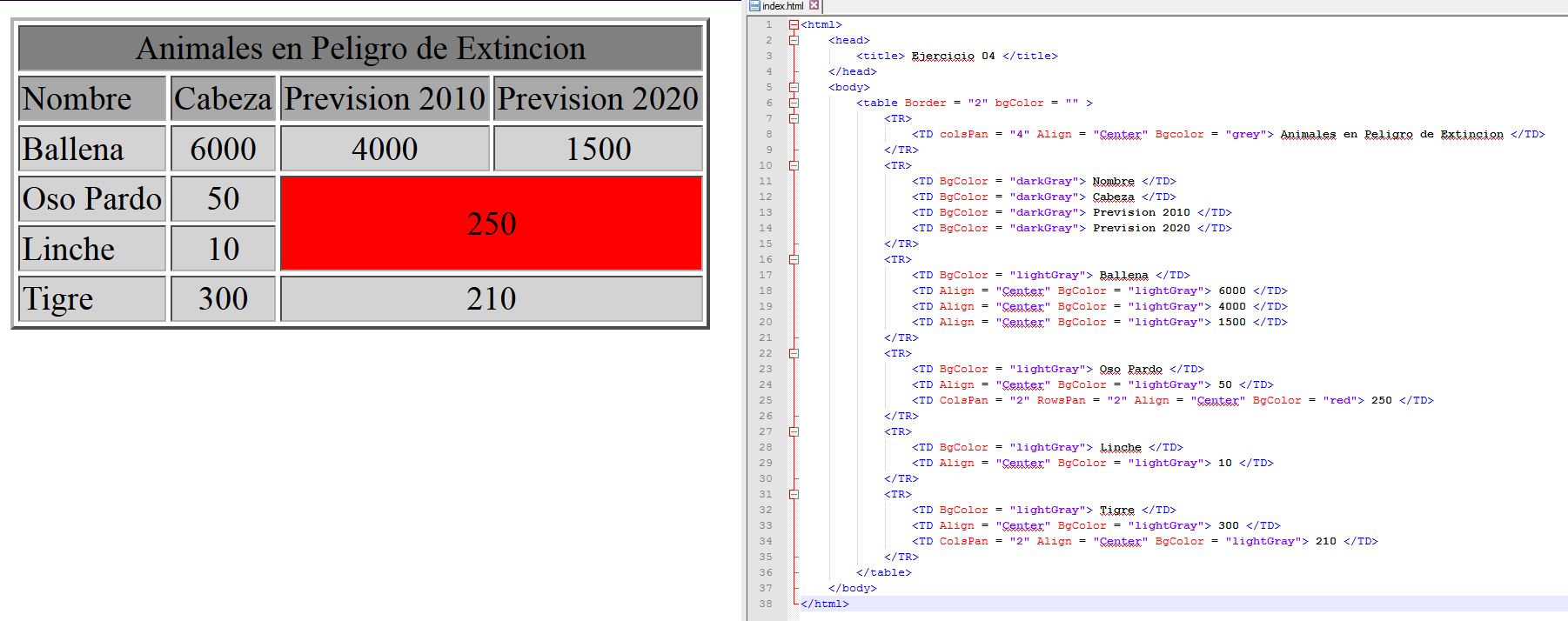Viewport: 1568px width, 621px height.
Task: Collapse the head tag fold on line 2
Action: (794, 40)
